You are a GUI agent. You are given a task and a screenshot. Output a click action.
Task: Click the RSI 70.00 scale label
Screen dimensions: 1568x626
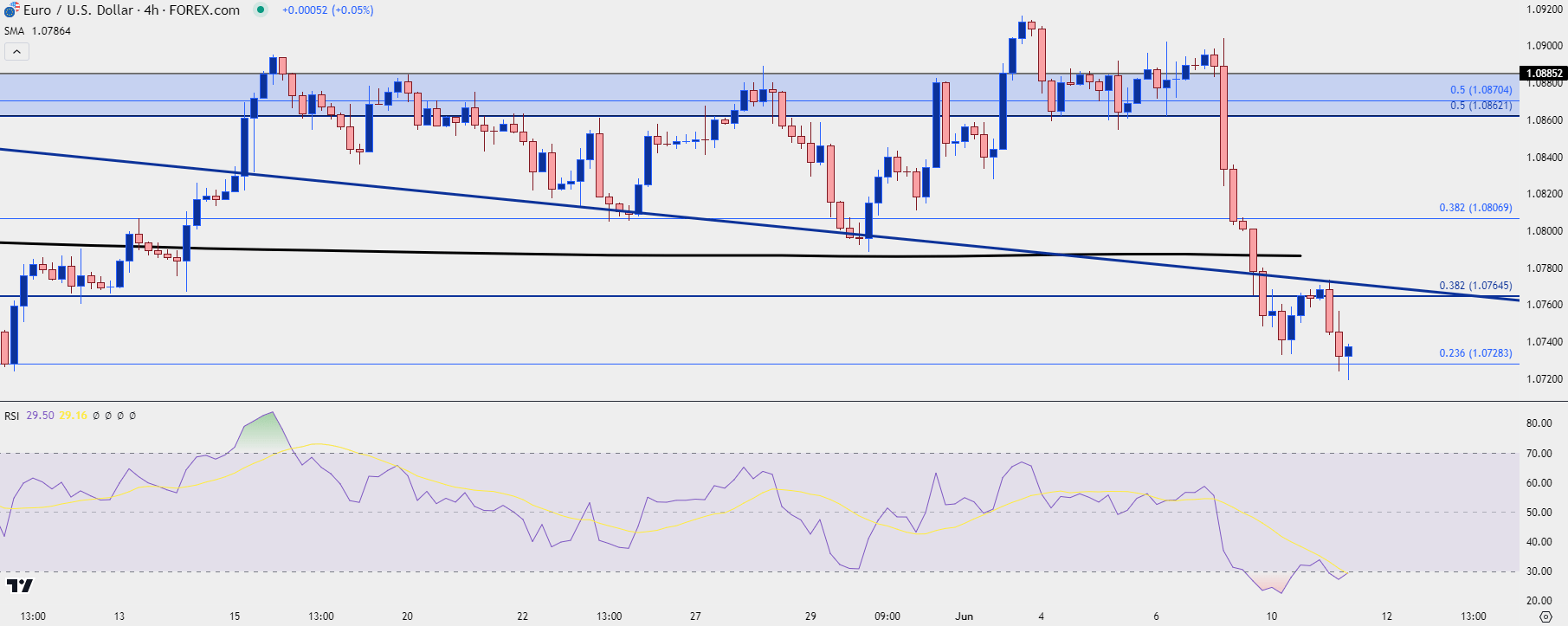(1539, 454)
